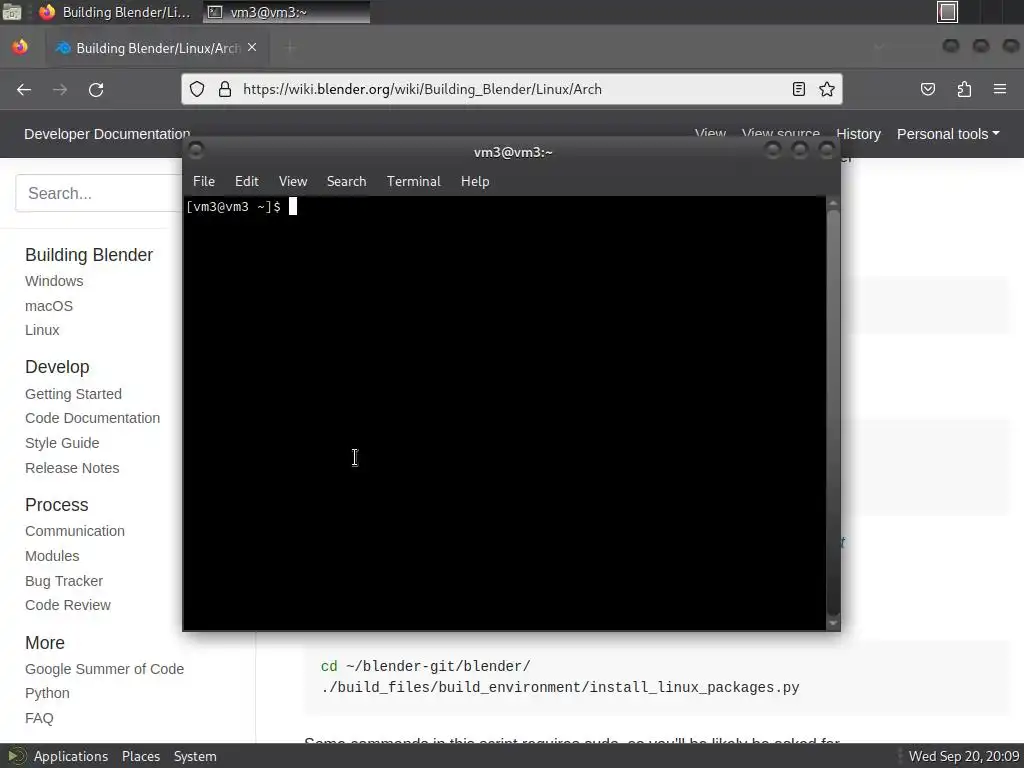Image resolution: width=1024 pixels, height=768 pixels.
Task: Open list all tabs dropdown arrow
Action: [x=878, y=47]
